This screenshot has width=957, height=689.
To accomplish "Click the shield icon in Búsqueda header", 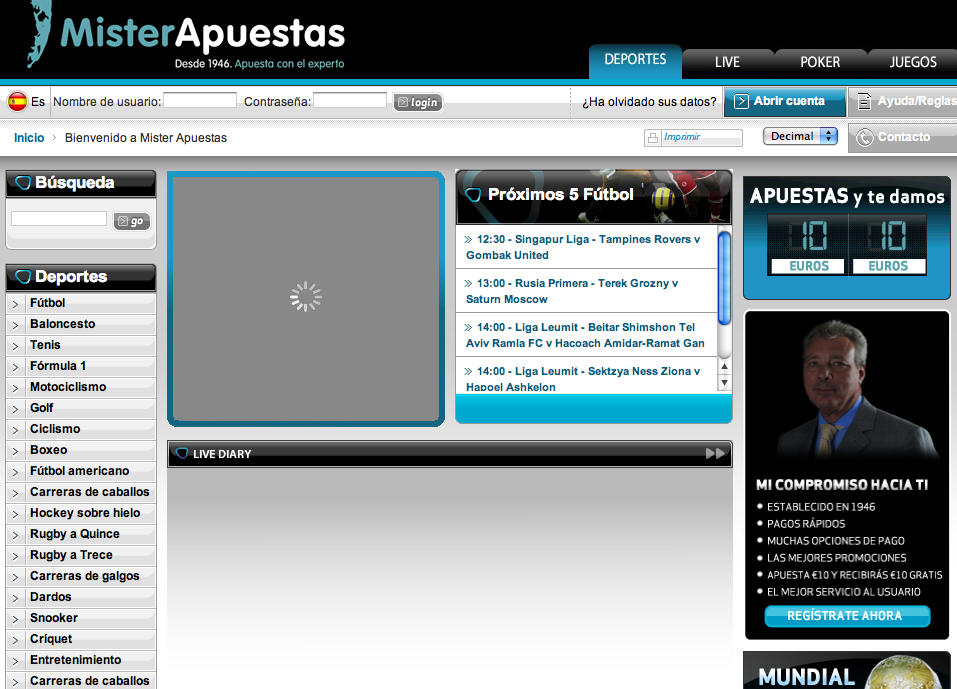I will coord(23,182).
